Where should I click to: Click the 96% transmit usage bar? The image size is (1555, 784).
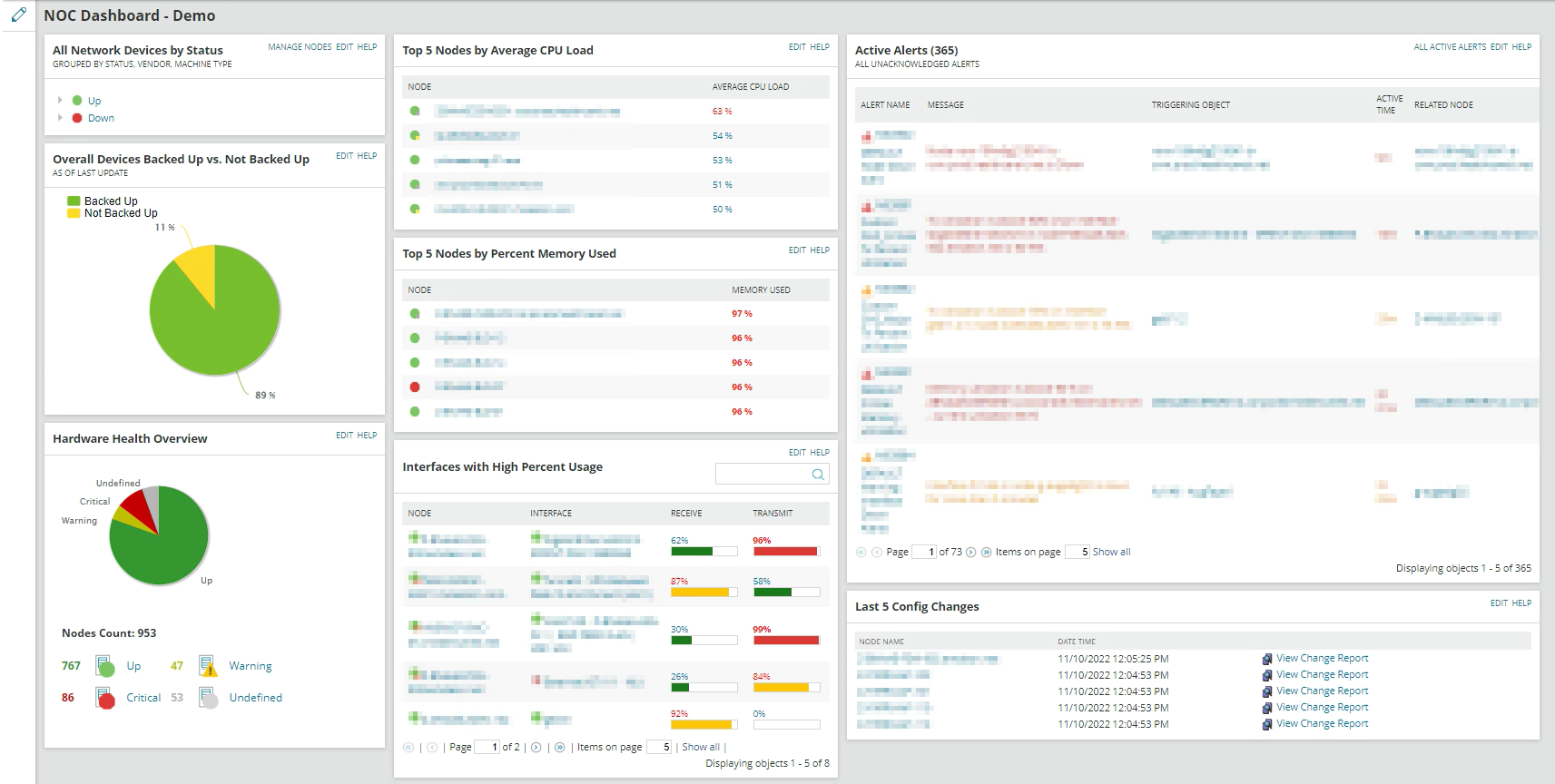(786, 551)
